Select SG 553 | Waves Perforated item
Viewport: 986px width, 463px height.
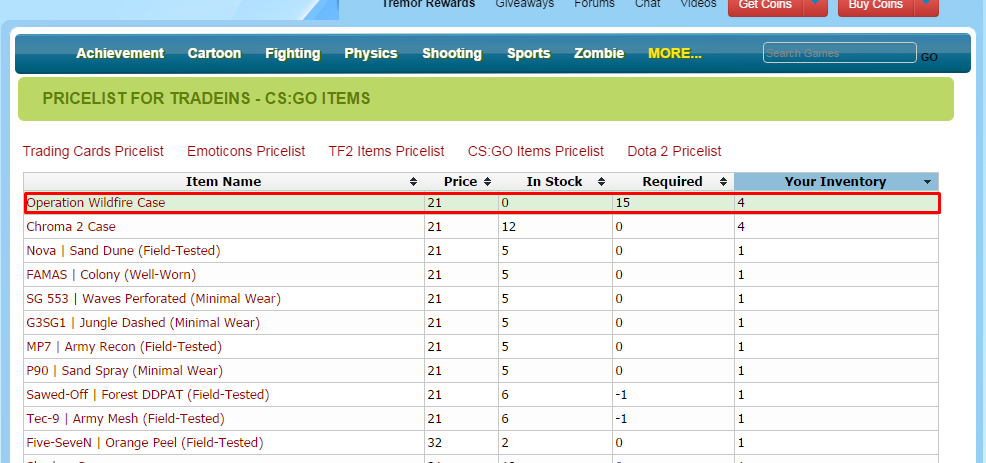click(x=153, y=299)
